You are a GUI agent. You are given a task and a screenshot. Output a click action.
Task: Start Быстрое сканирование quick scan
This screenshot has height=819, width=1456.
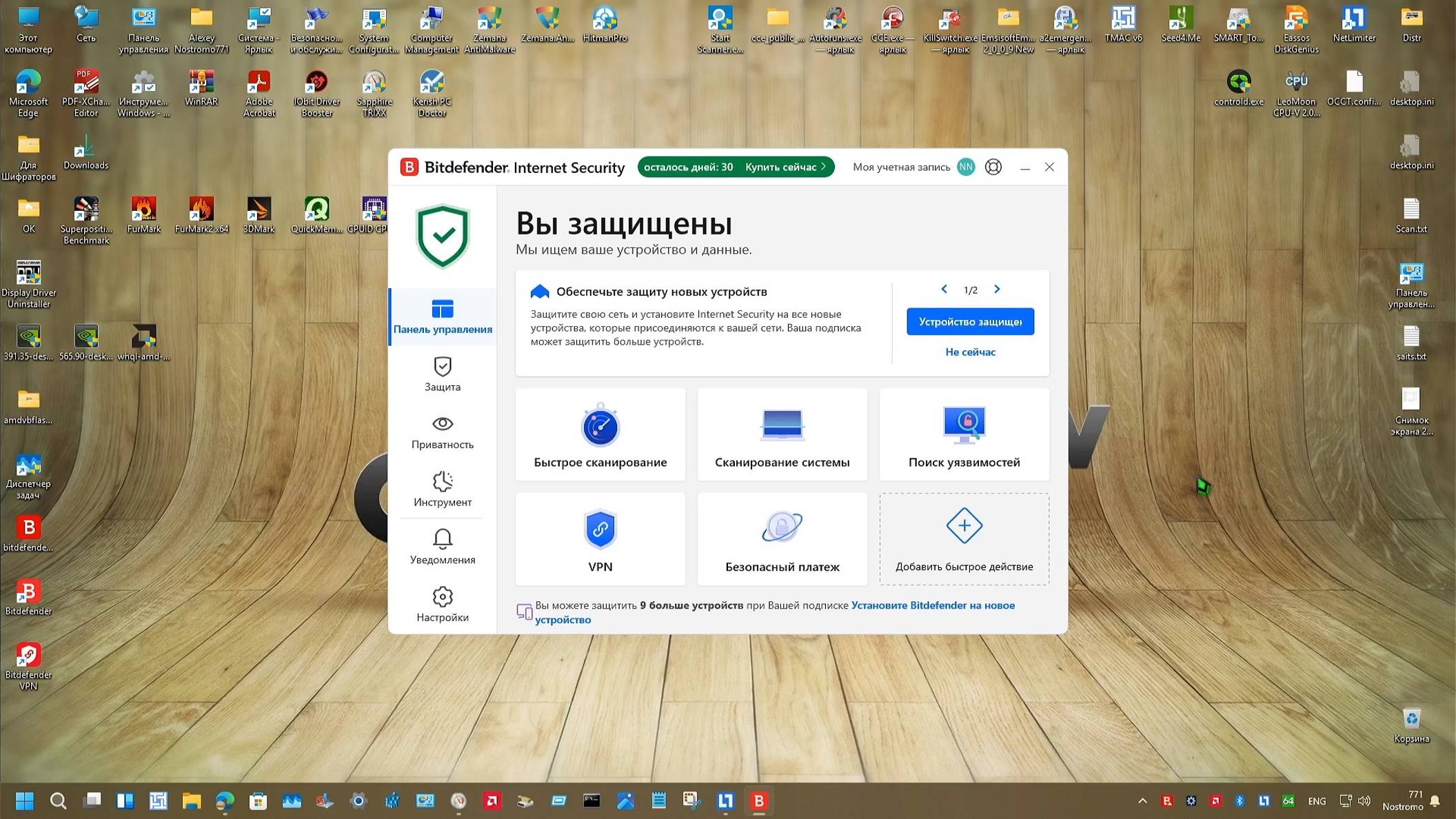[599, 434]
